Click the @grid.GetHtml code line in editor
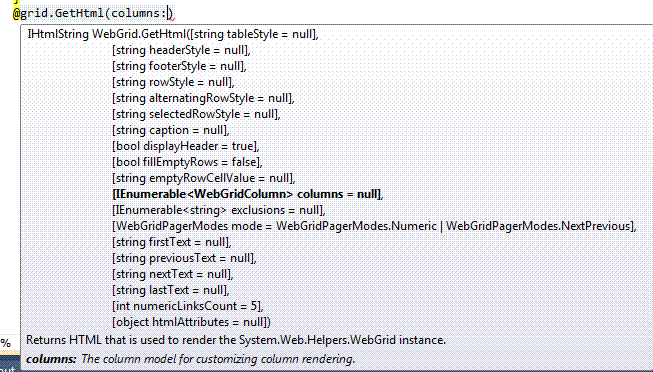 tap(93, 13)
